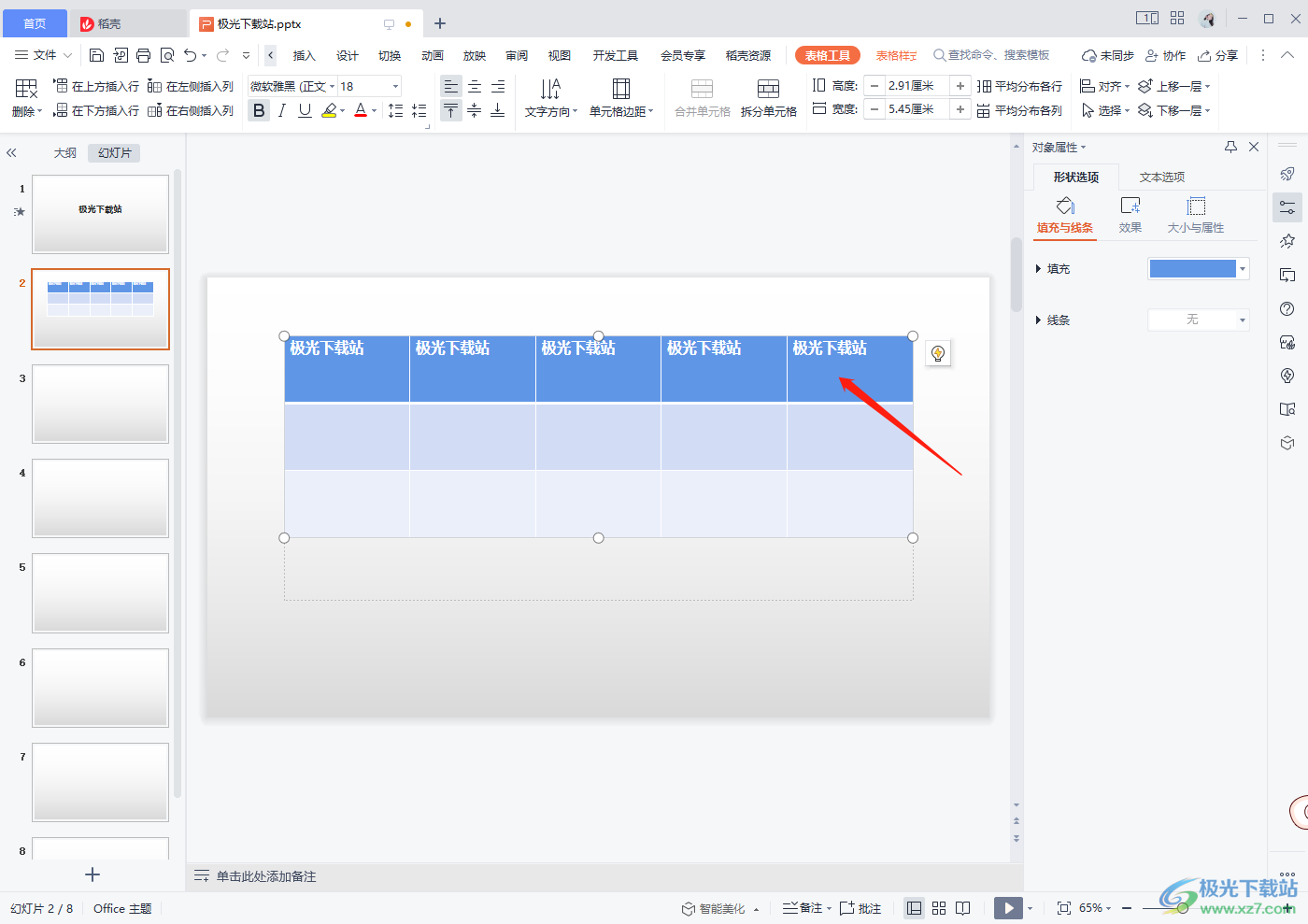Click the row height input field
Viewport: 1308px width, 924px height.
click(916, 86)
